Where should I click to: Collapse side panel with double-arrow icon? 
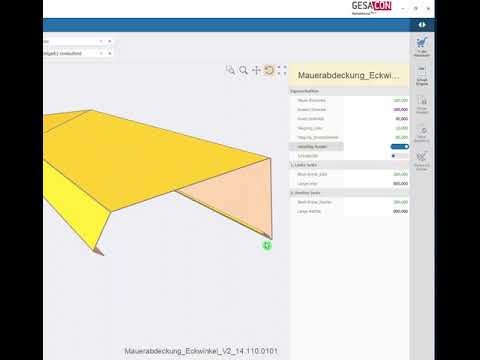coord(422,25)
